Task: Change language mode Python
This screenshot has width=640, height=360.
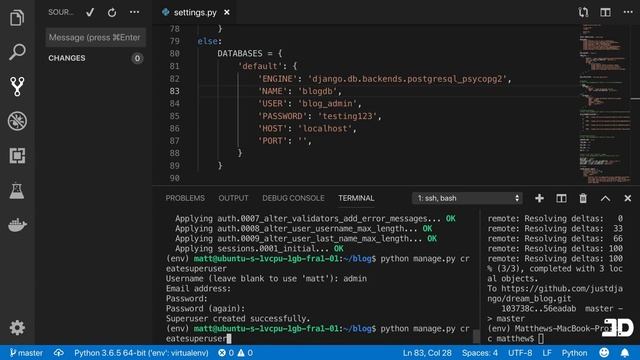Action: pyautogui.click(x=574, y=353)
